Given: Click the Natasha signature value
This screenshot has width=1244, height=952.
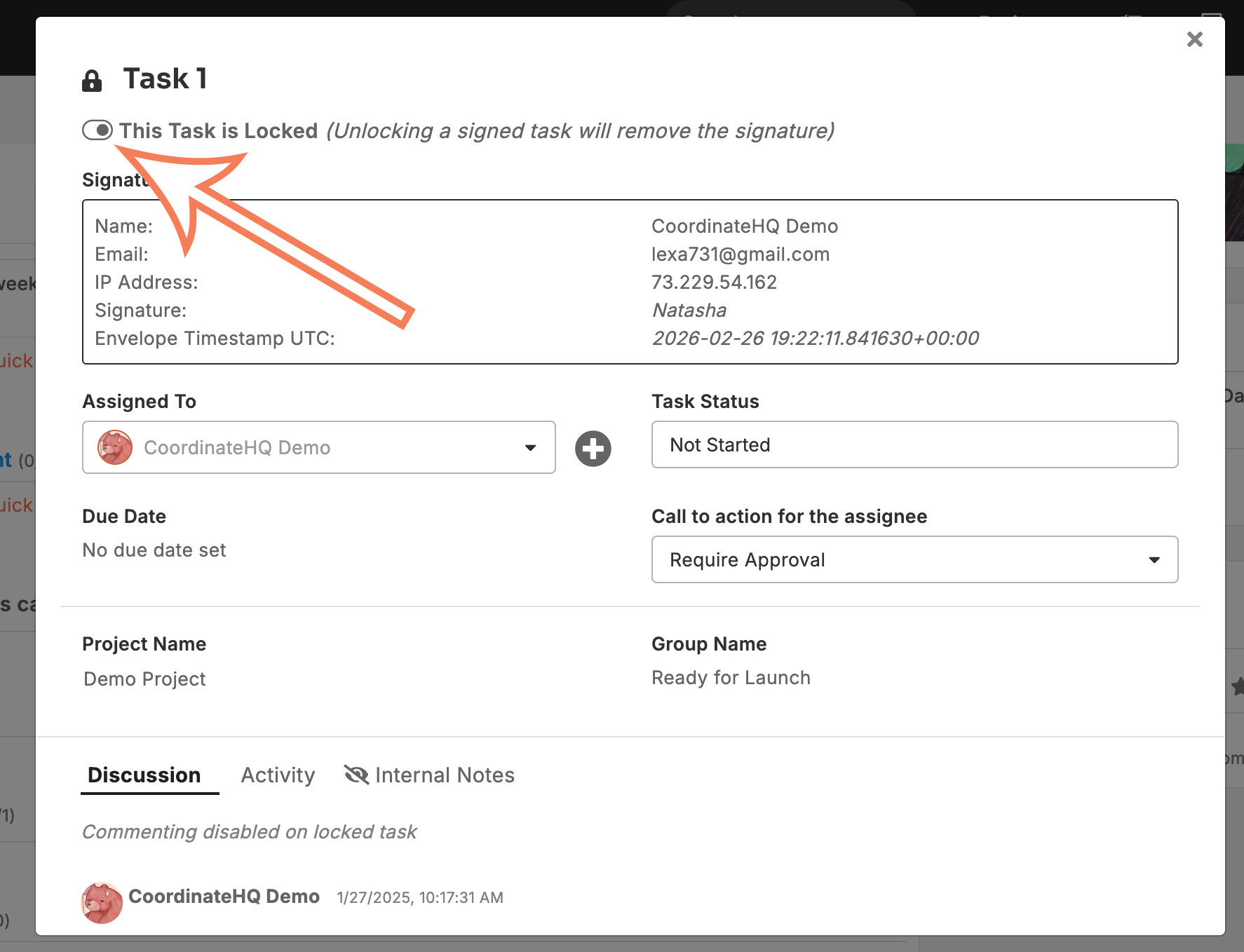Looking at the screenshot, I should pos(689,311).
